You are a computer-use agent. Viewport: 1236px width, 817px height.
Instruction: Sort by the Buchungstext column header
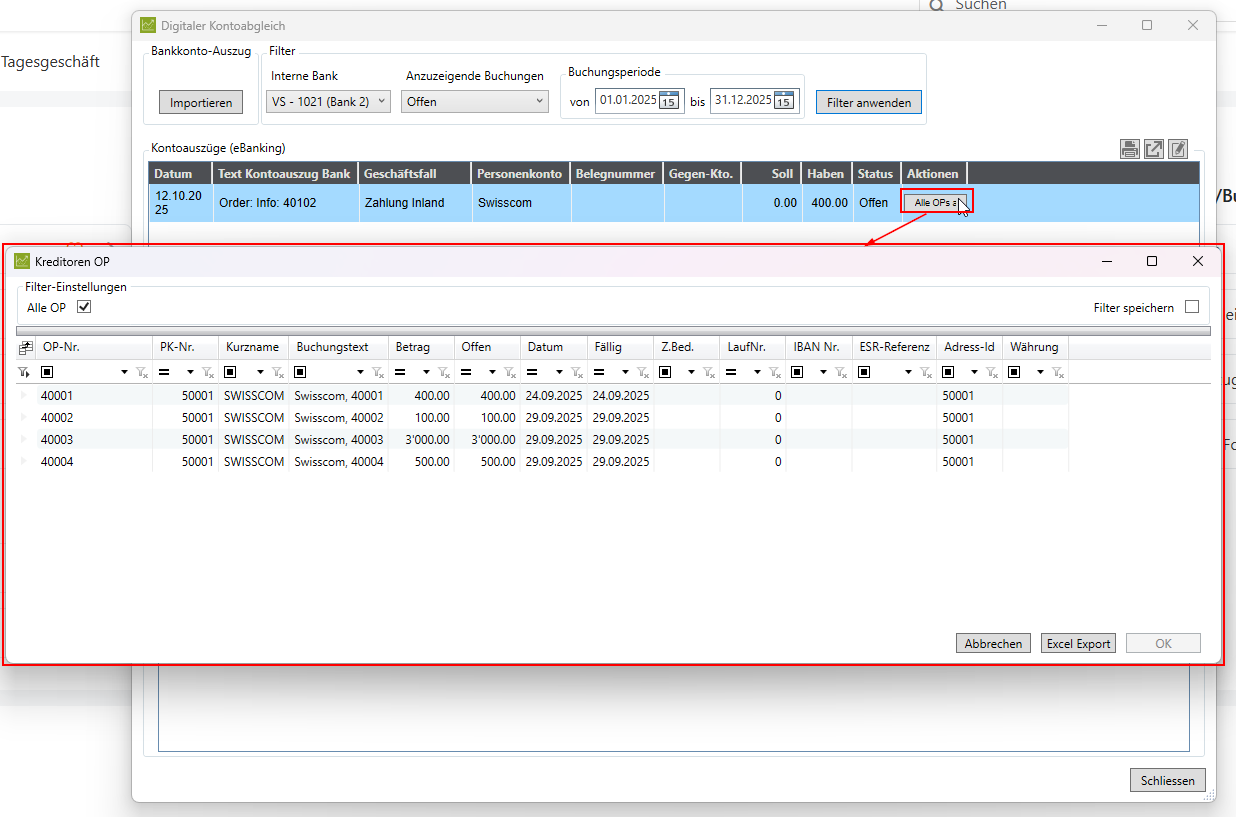click(338, 347)
